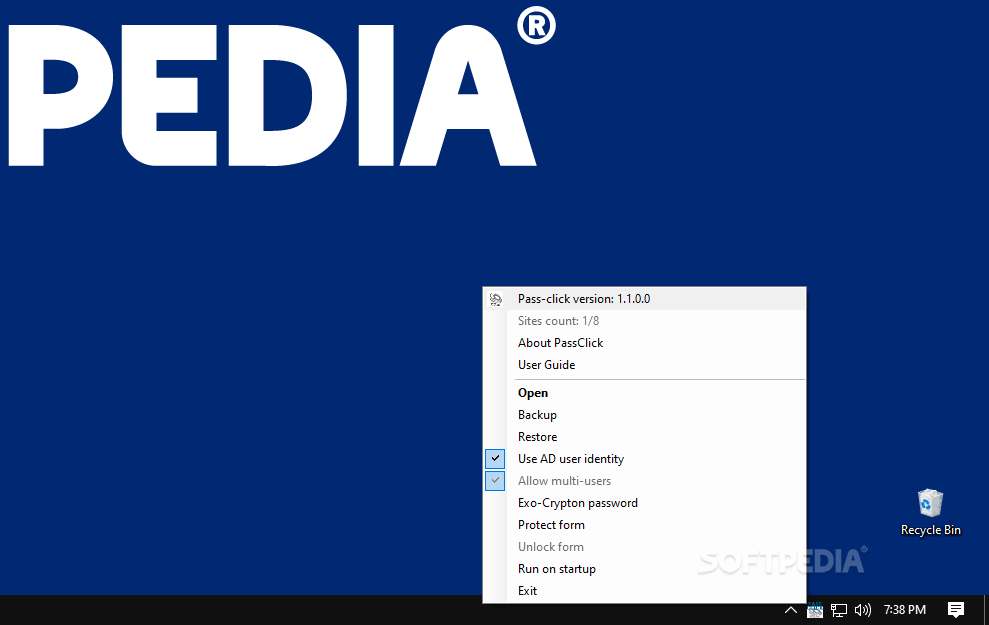Click the 7:38 PM taskbar clock

pyautogui.click(x=904, y=610)
